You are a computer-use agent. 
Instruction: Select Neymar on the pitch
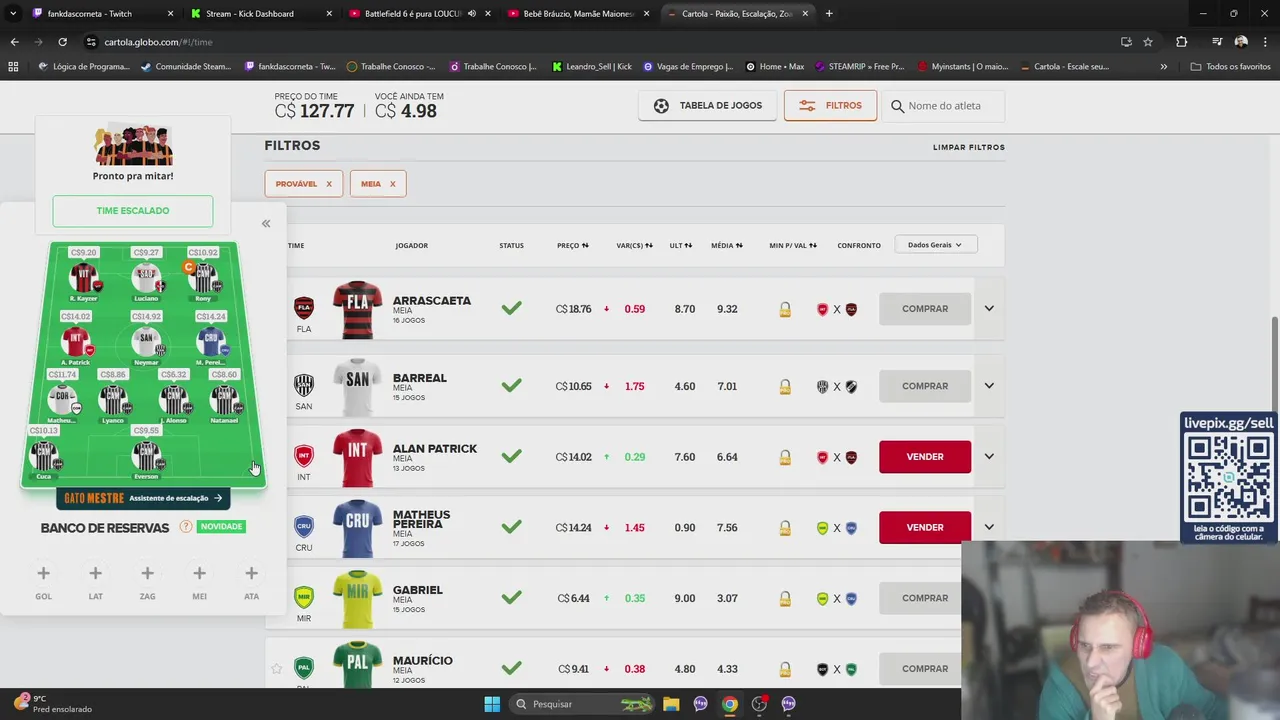pyautogui.click(x=146, y=343)
